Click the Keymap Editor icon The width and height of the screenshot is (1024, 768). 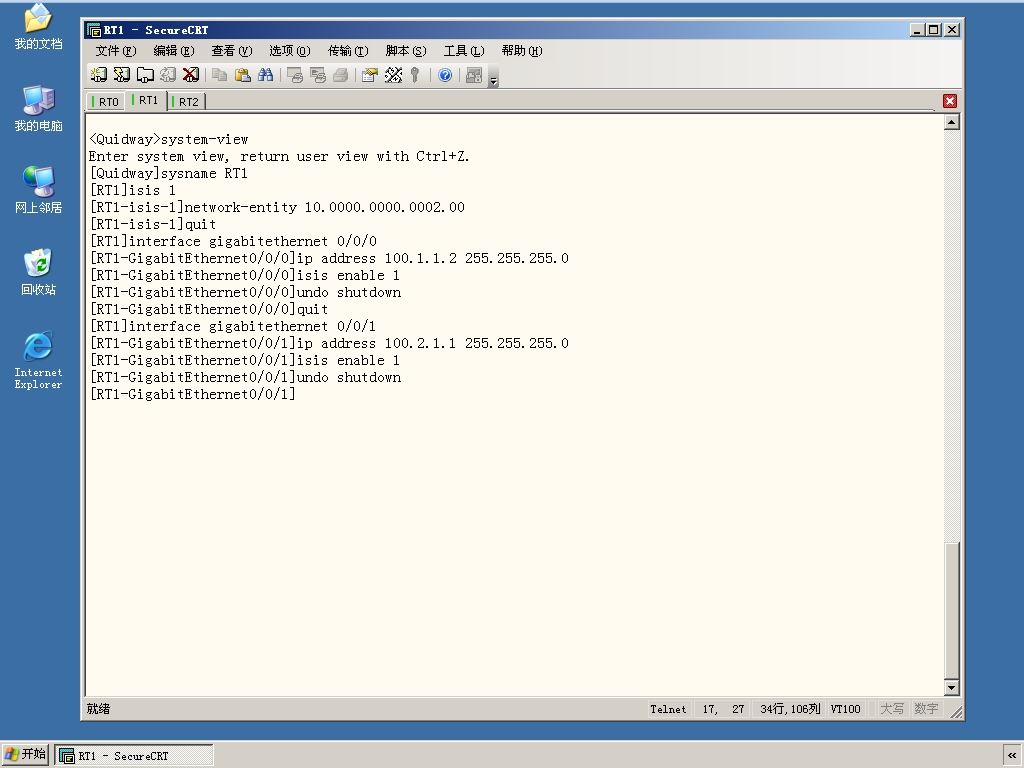[x=393, y=75]
